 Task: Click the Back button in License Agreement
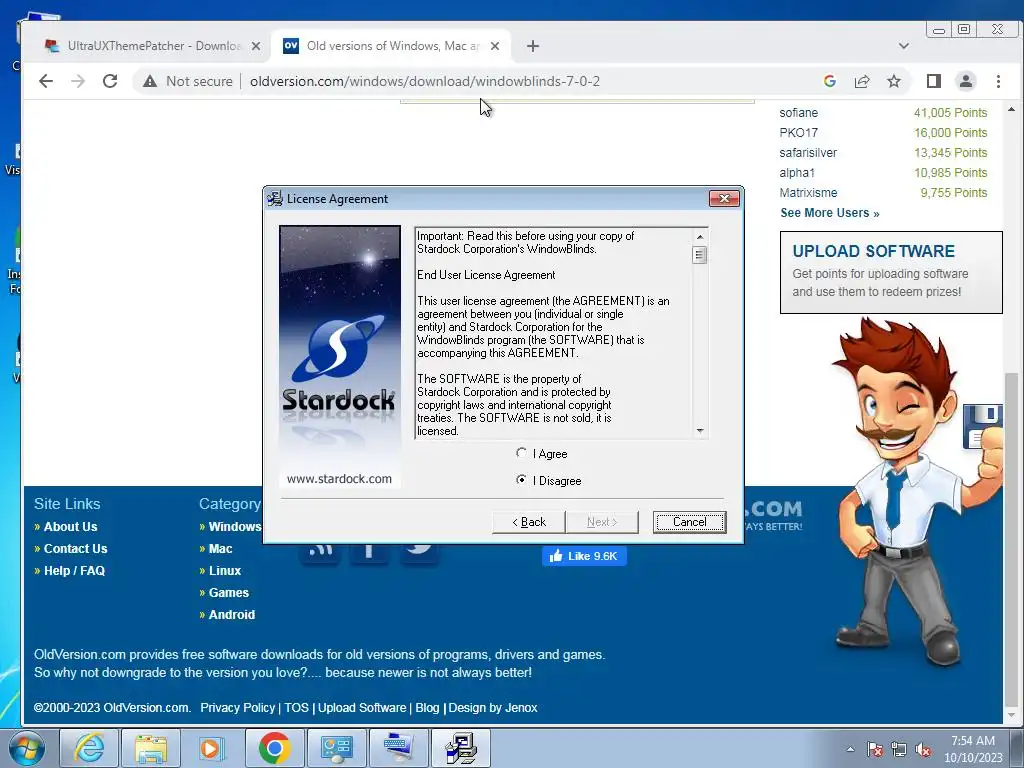528,522
